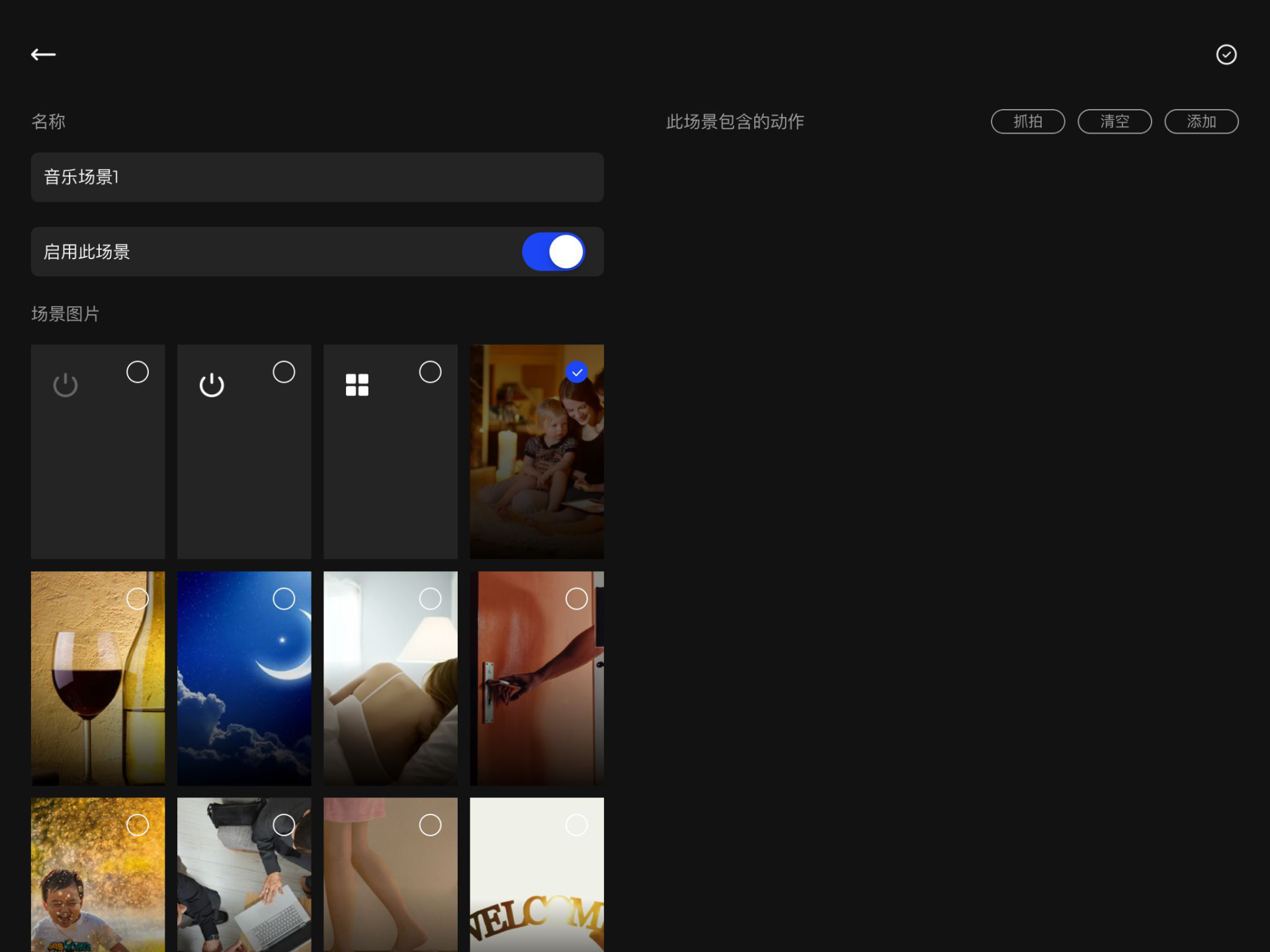
Task: Click the 名称 label
Action: 48,122
